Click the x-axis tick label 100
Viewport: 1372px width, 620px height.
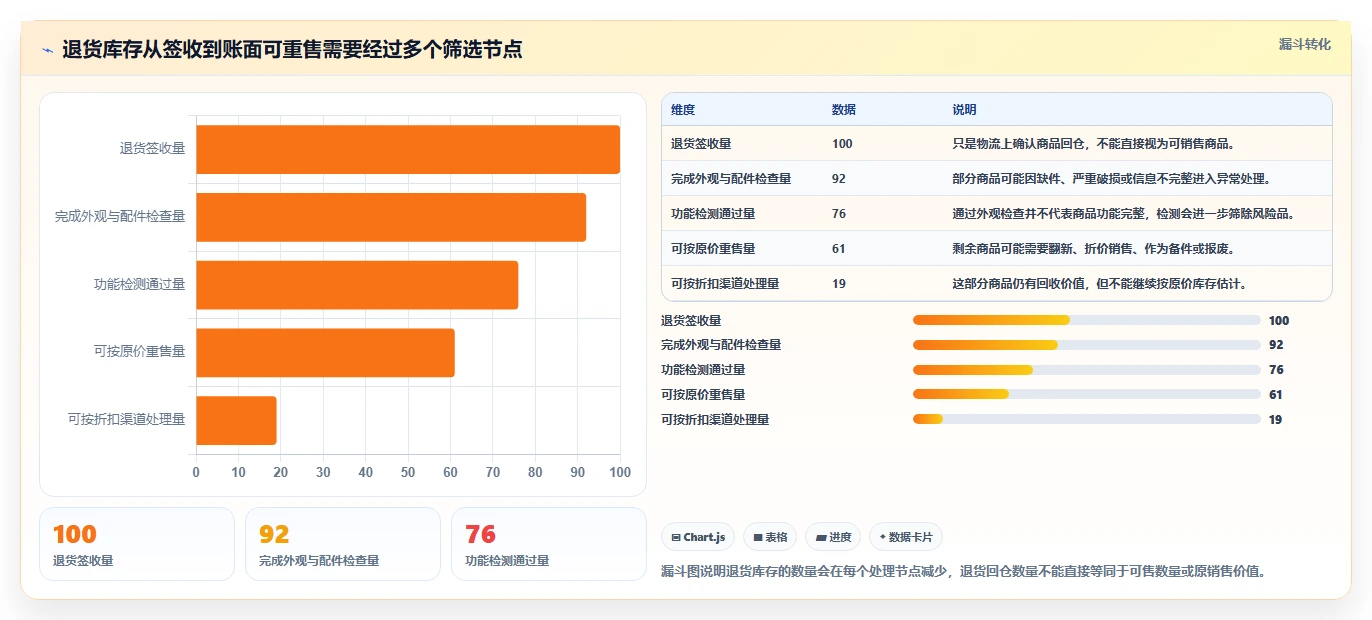click(620, 472)
